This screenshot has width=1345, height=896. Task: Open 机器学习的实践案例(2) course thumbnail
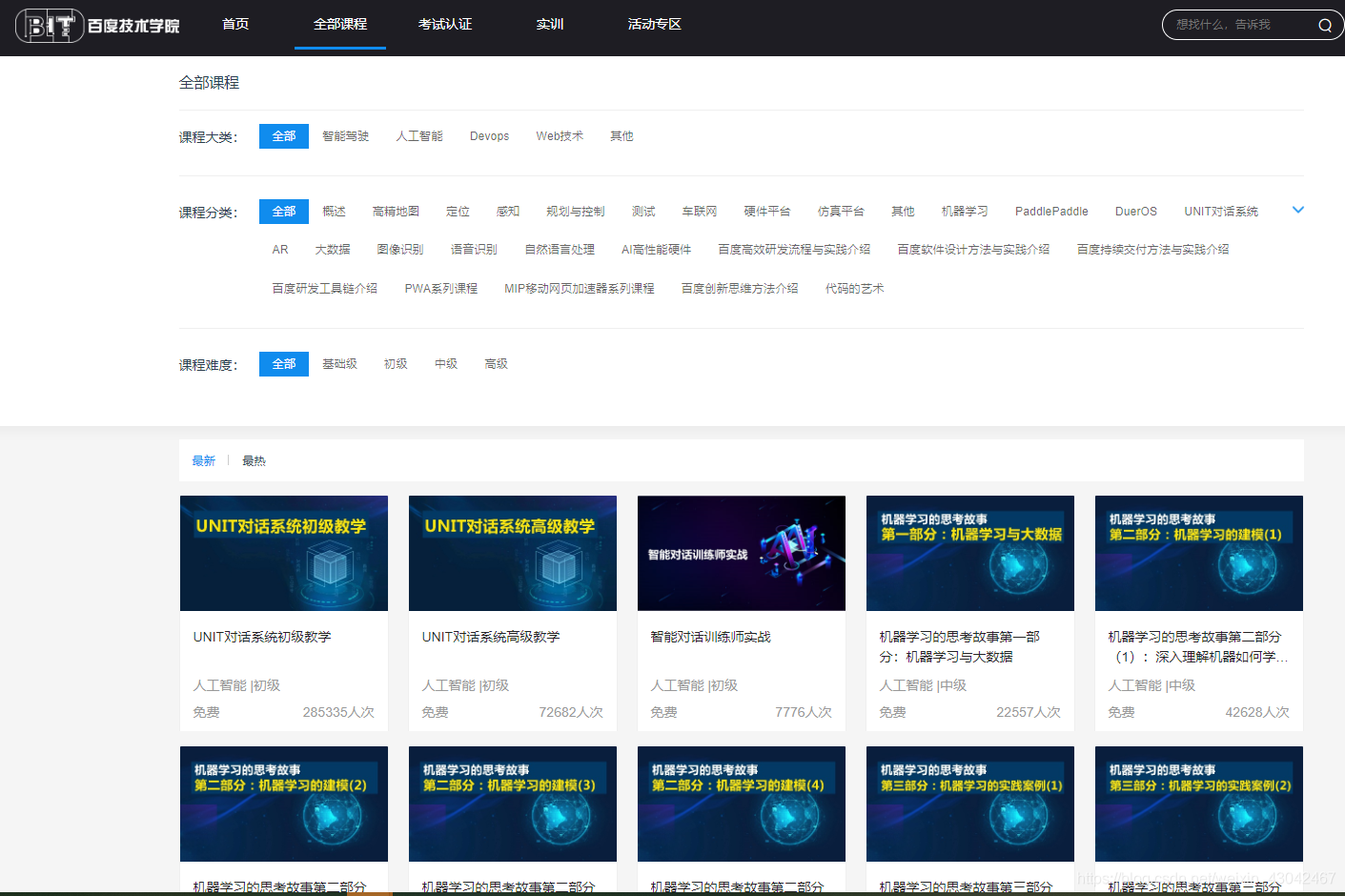point(1199,804)
